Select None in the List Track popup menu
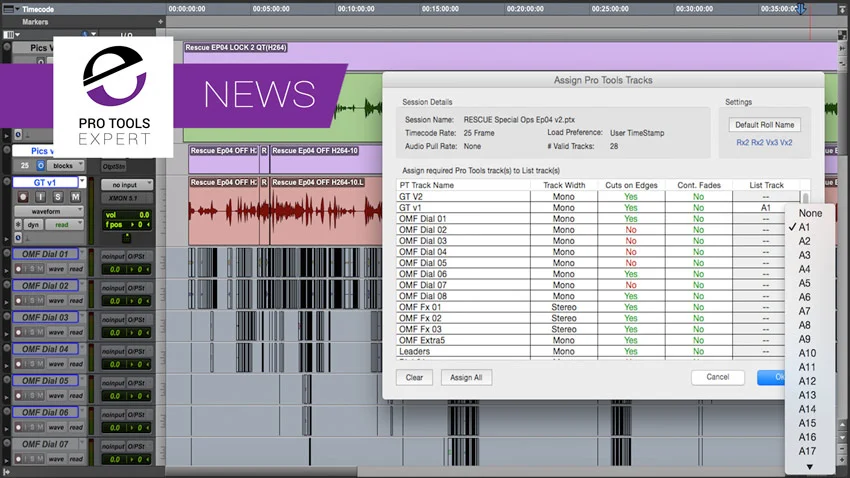Image resolution: width=850 pixels, height=478 pixels. coord(810,213)
